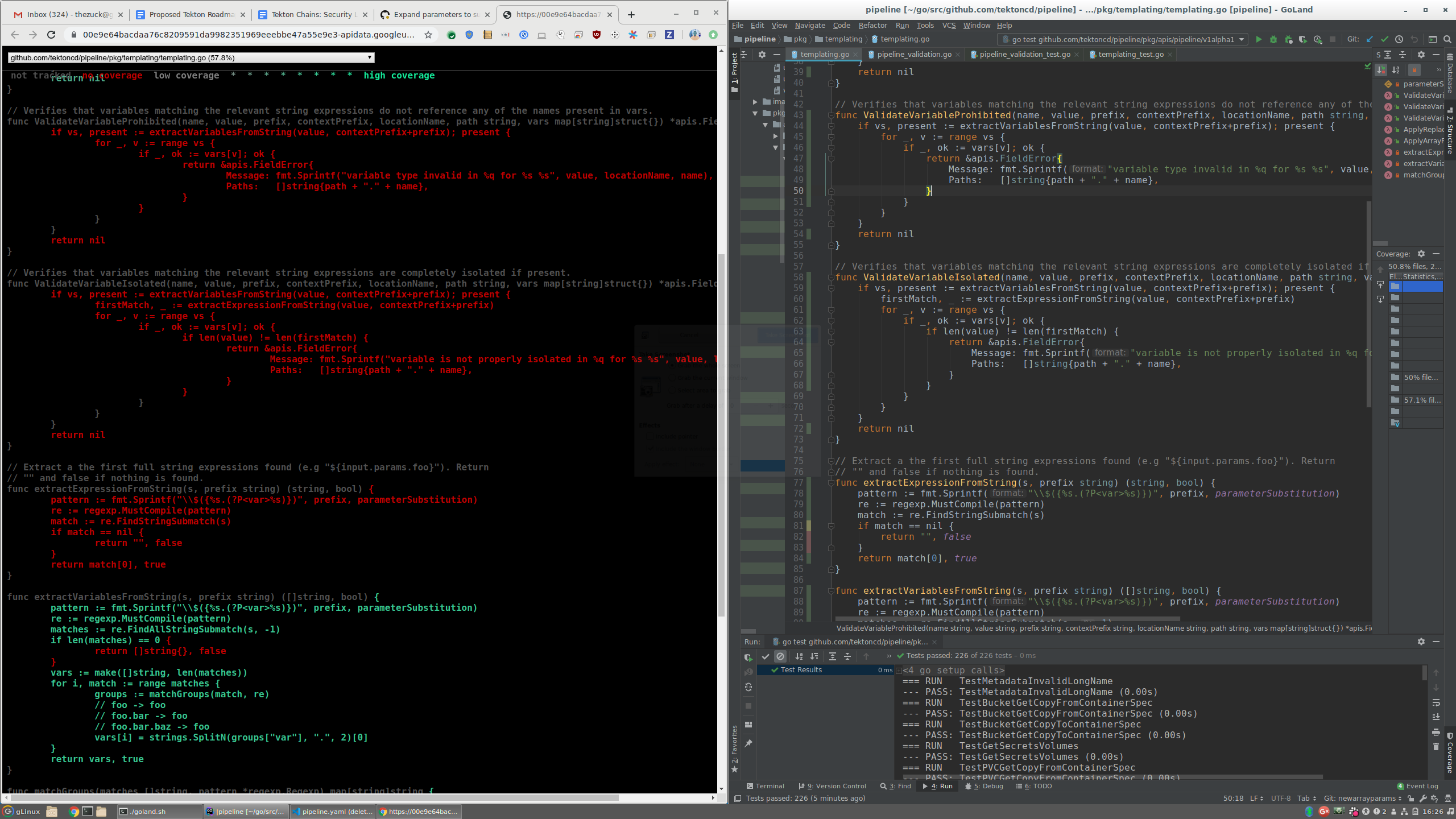Click the green Run button in GoLand toolbar

click(1259, 39)
